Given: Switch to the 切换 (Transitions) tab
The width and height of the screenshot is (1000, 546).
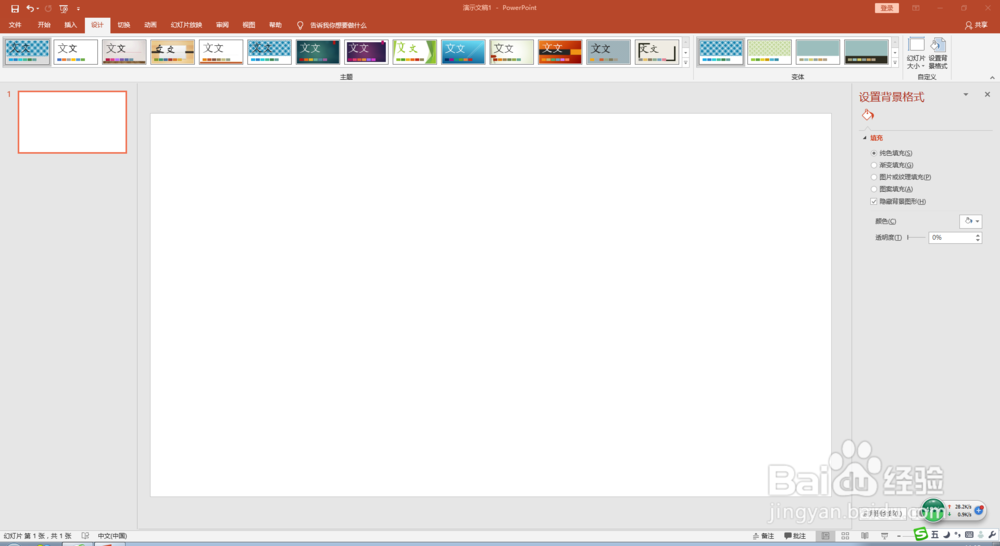Looking at the screenshot, I should pyautogui.click(x=124, y=25).
